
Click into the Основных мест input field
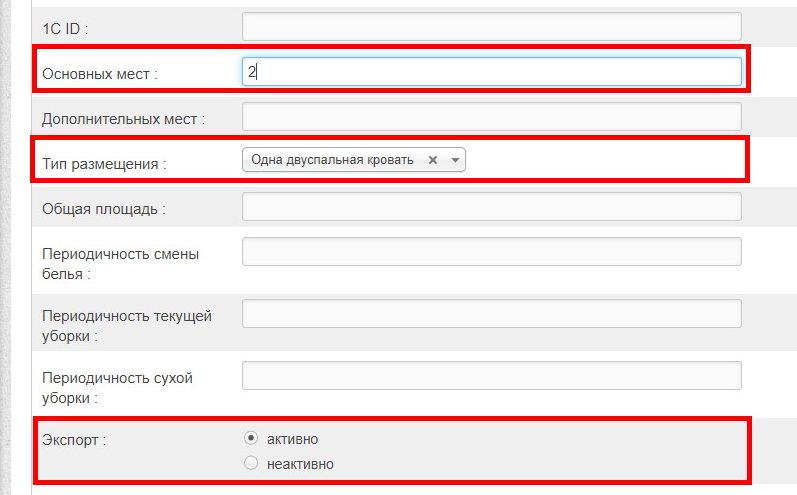[492, 72]
